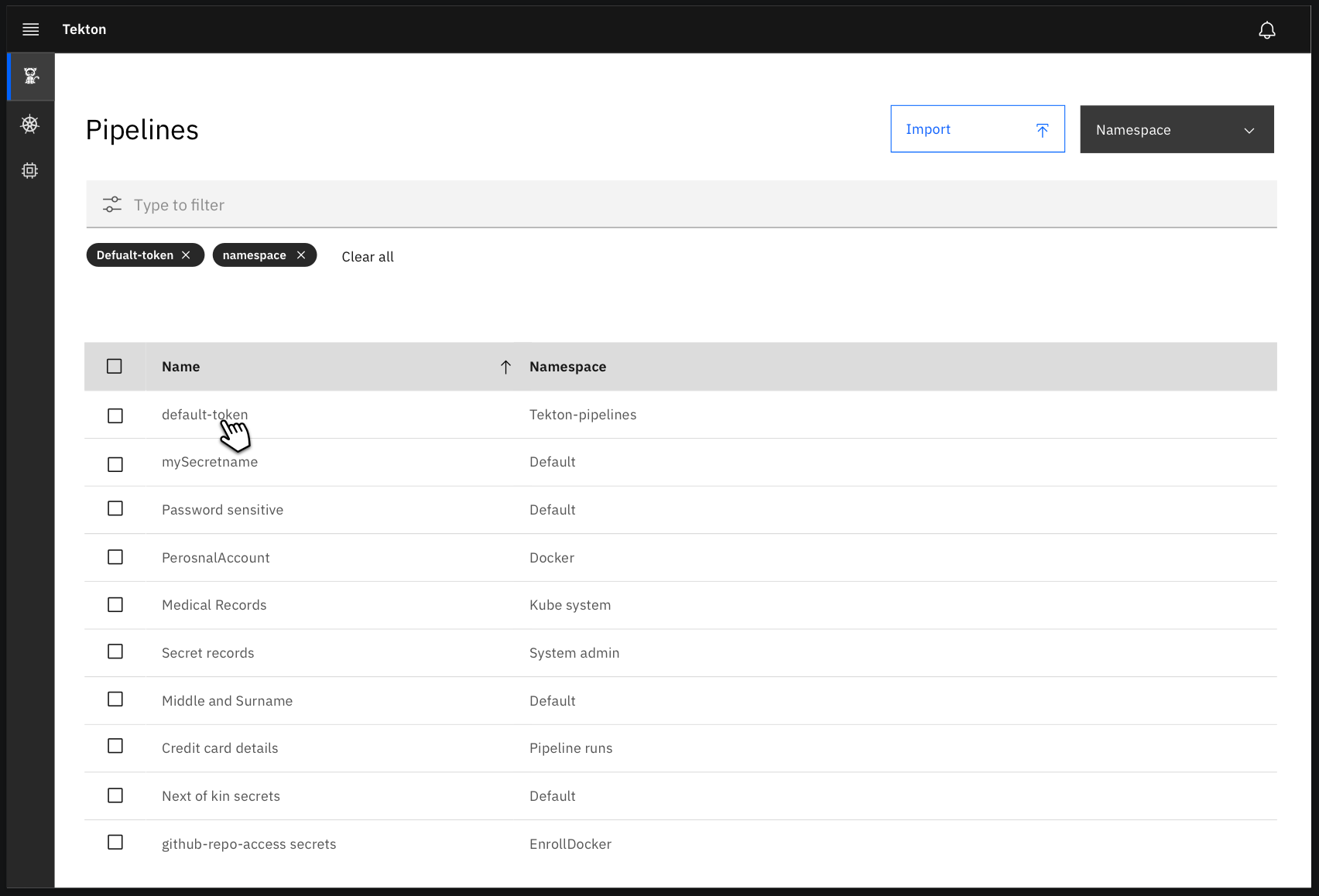Viewport: 1319px width, 896px height.
Task: Remove the Defualt-token filter tag
Action: (x=186, y=255)
